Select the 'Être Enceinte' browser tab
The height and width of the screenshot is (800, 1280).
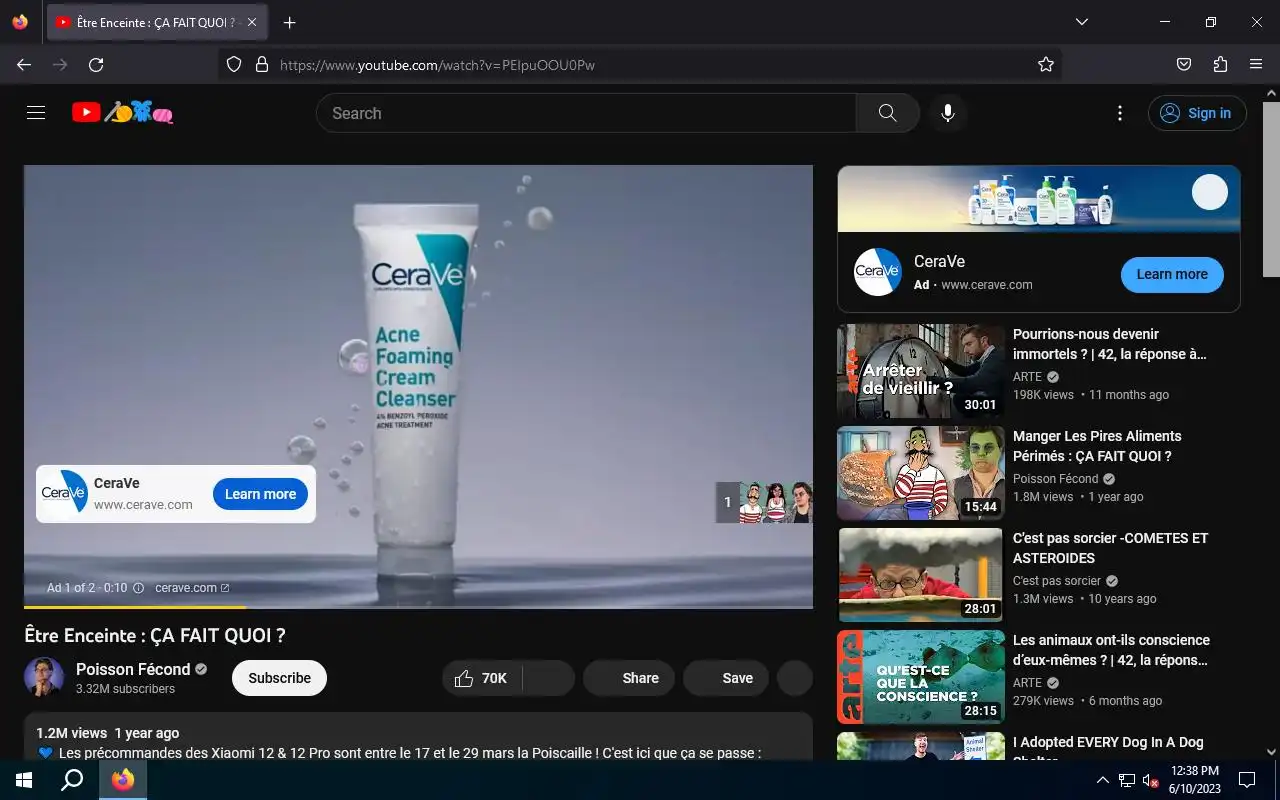coord(157,22)
